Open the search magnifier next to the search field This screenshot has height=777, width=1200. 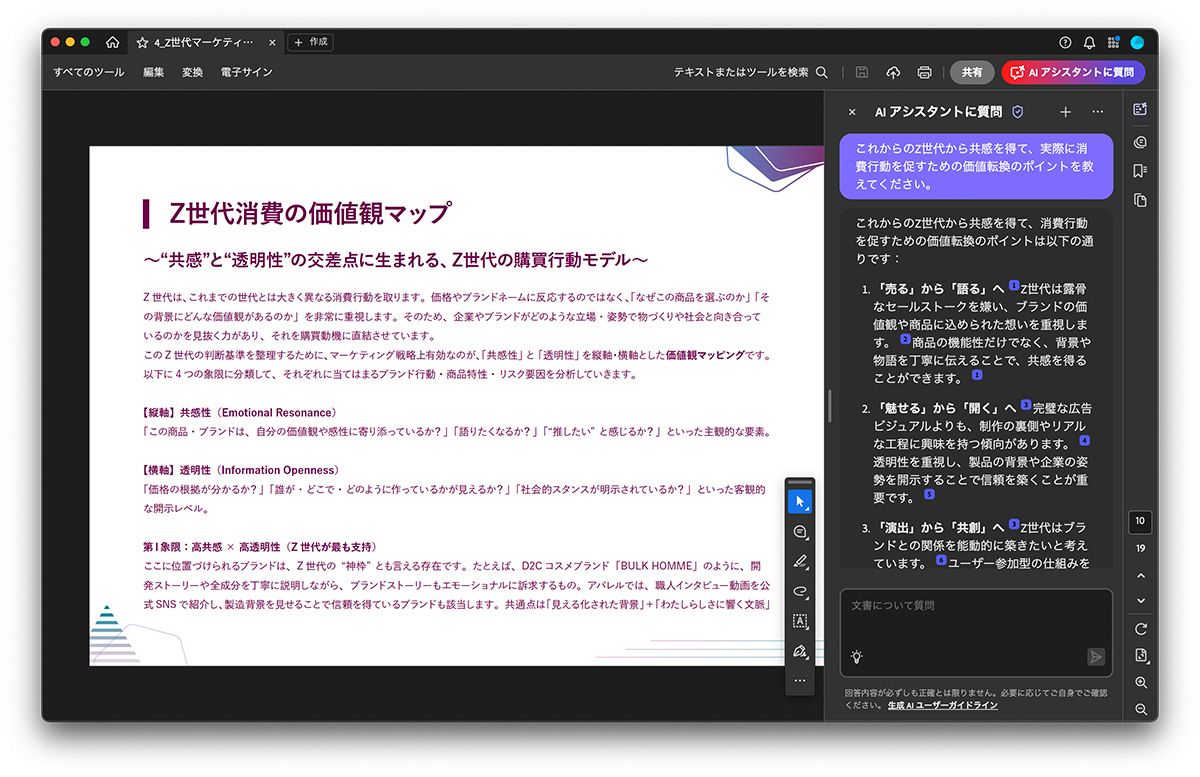[822, 72]
